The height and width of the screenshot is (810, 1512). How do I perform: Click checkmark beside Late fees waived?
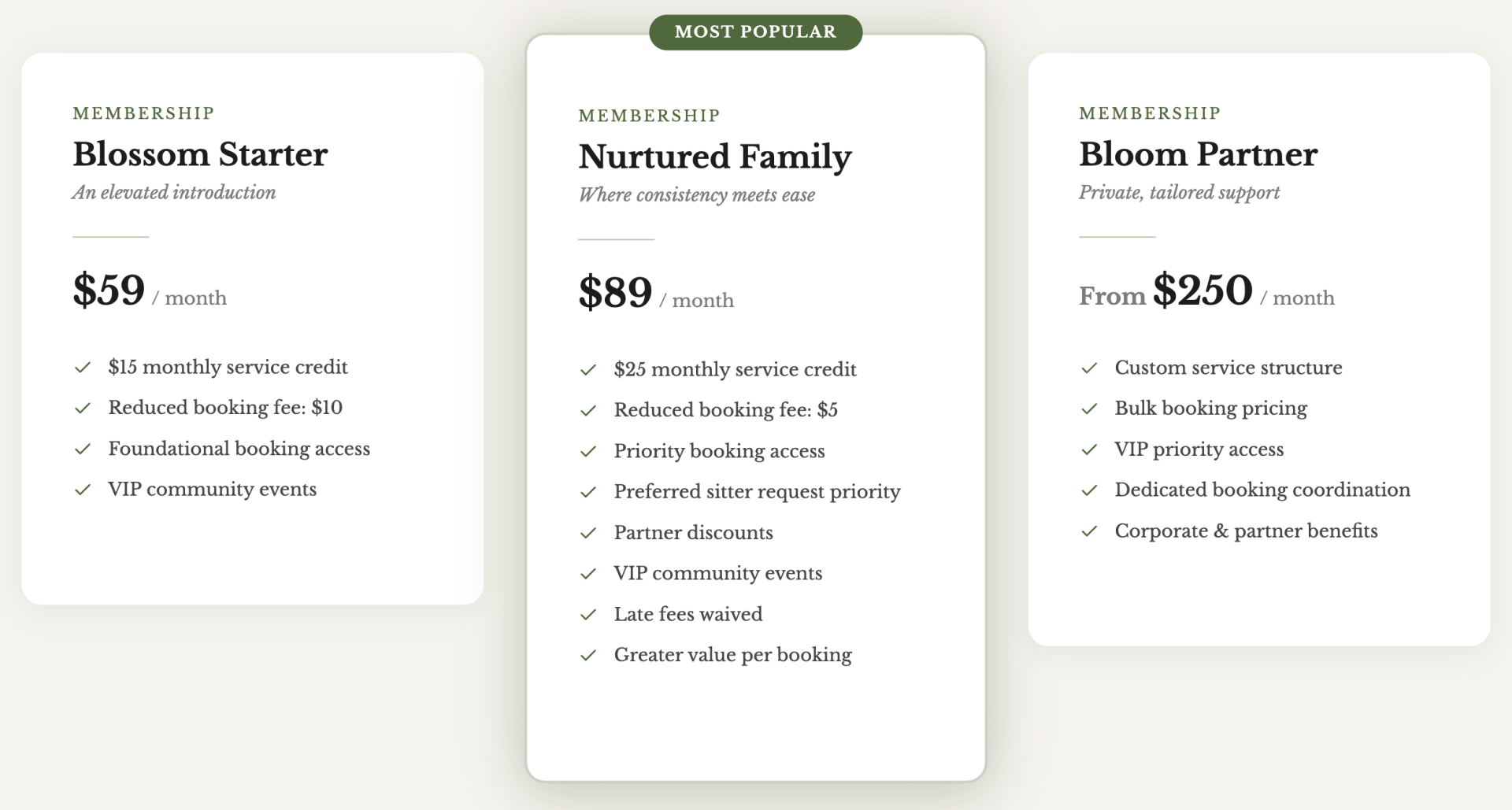click(588, 615)
